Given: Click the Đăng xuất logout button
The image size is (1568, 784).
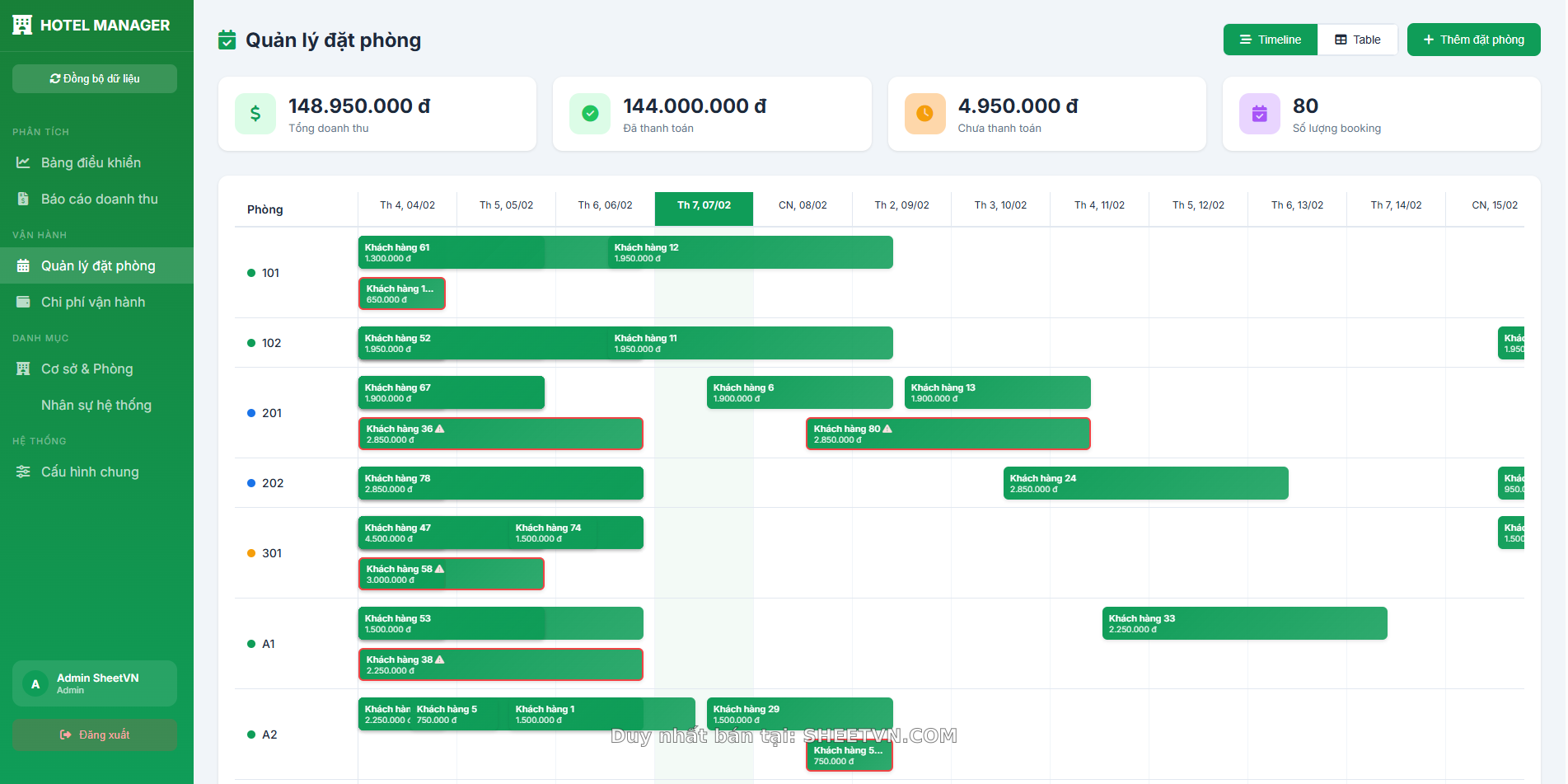Looking at the screenshot, I should click(95, 735).
